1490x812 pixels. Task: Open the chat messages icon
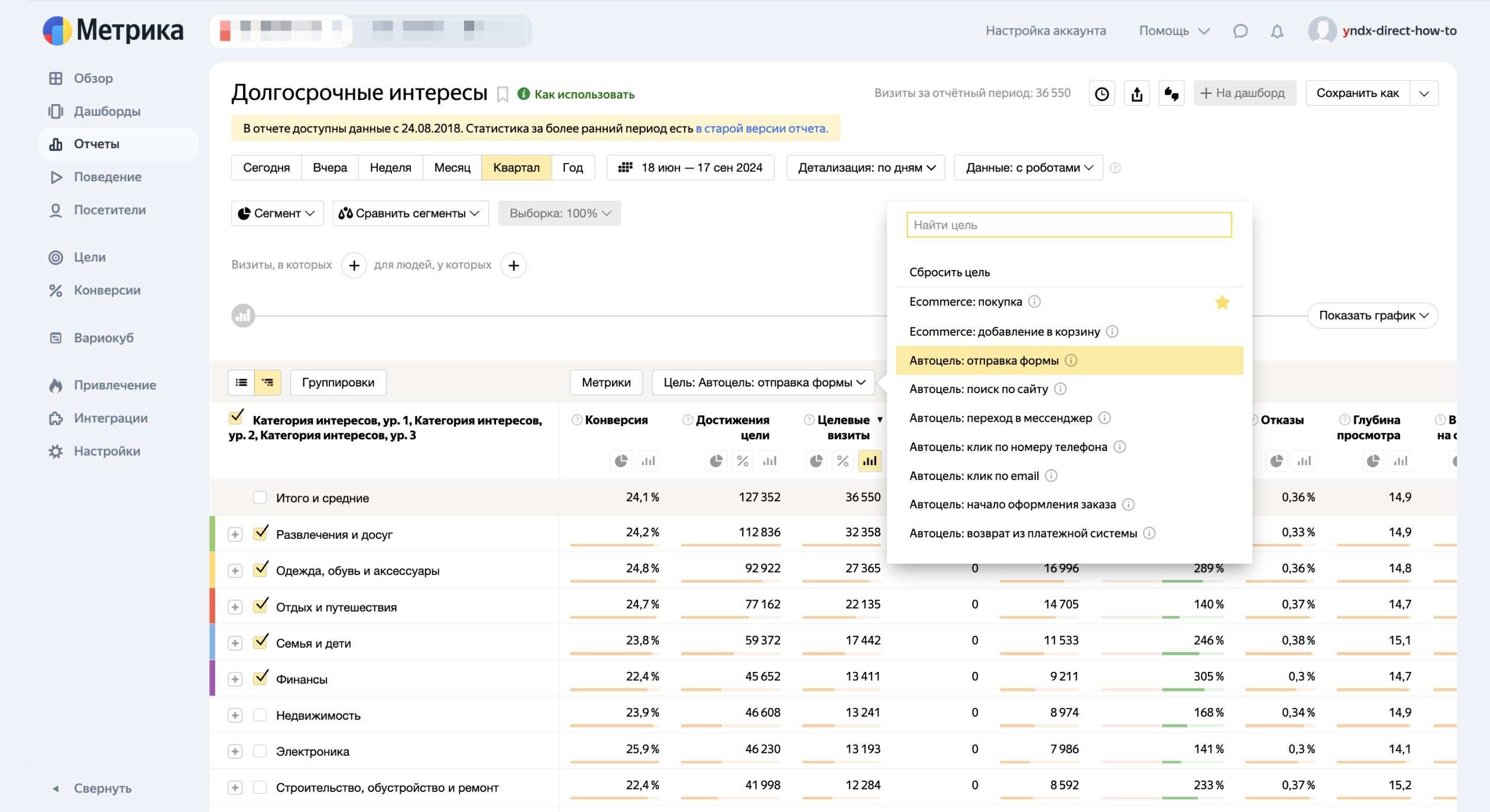1240,31
